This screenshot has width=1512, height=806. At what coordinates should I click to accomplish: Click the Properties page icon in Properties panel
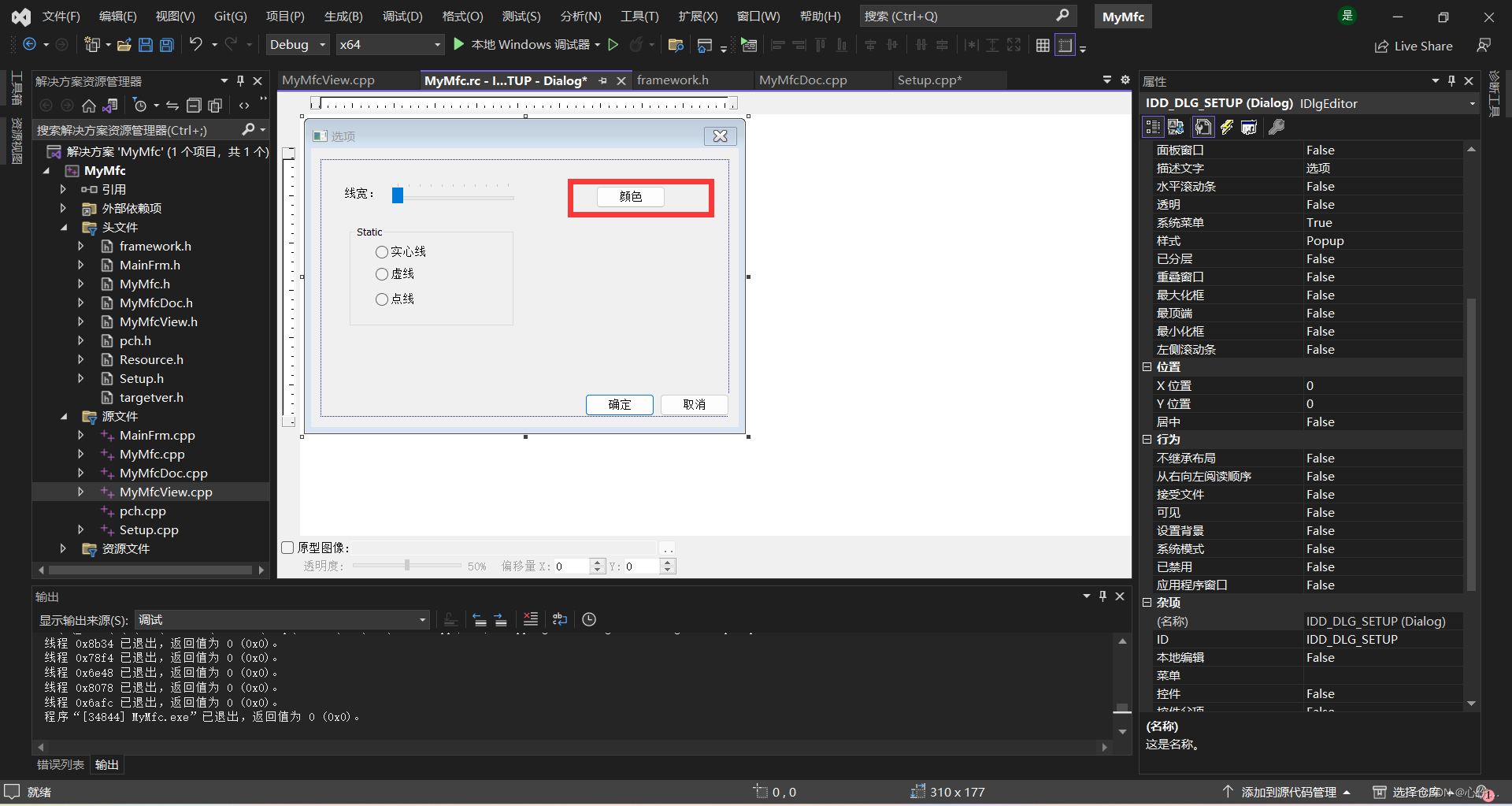tap(1203, 127)
